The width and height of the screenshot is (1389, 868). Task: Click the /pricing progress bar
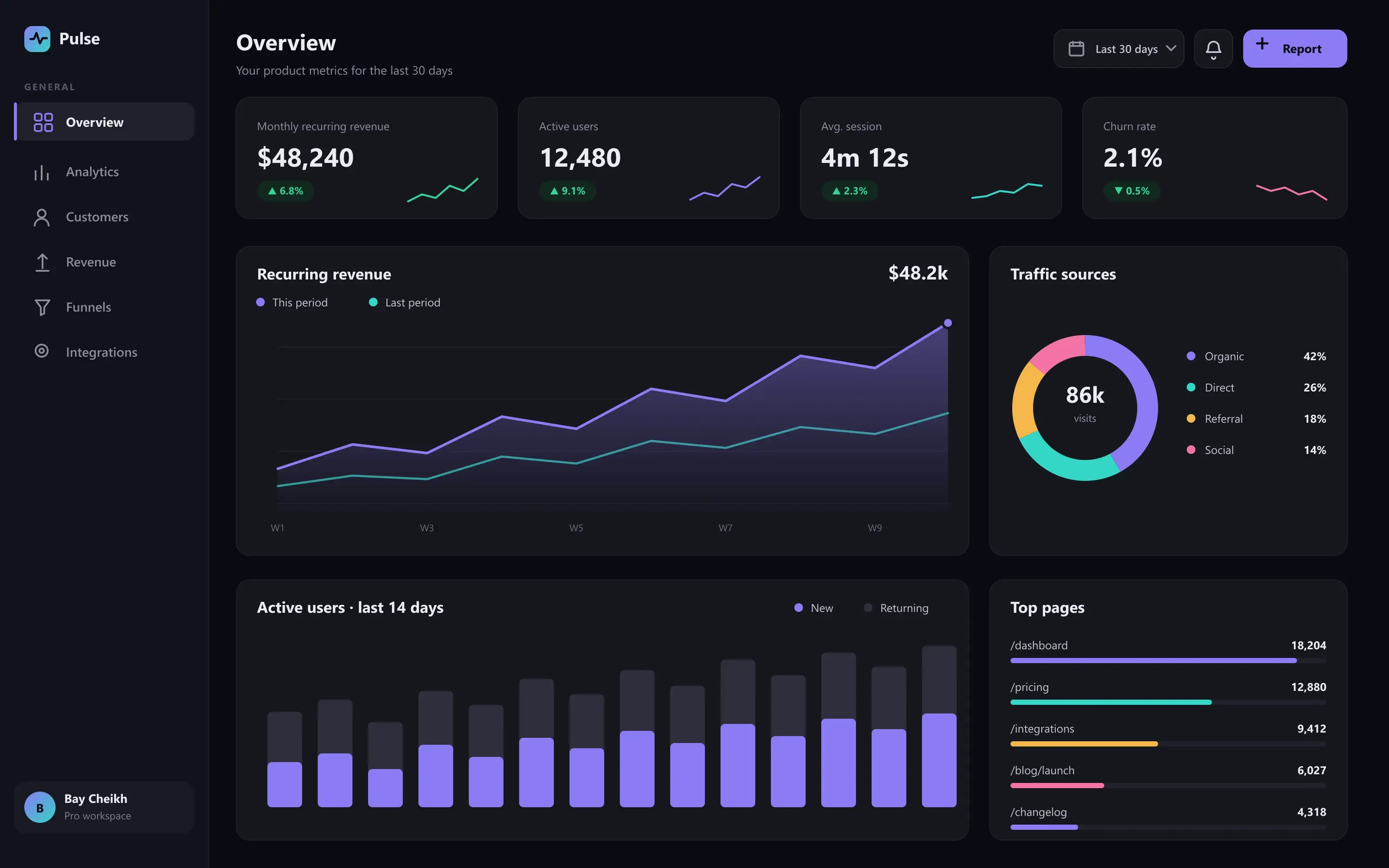[x=1168, y=702]
